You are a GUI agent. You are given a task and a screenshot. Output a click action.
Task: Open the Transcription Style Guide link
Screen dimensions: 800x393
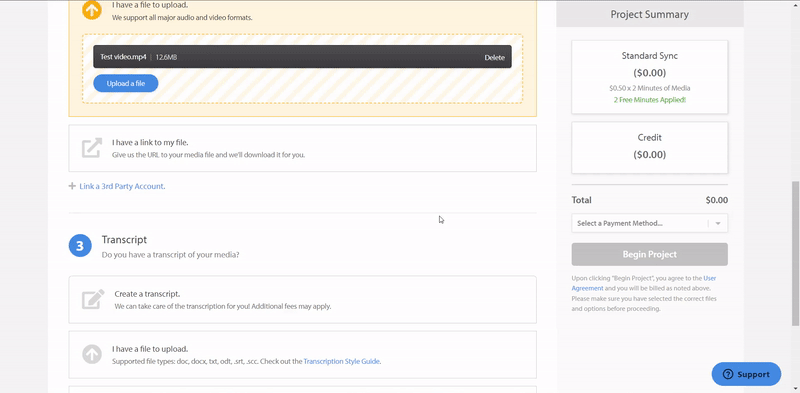(341, 361)
